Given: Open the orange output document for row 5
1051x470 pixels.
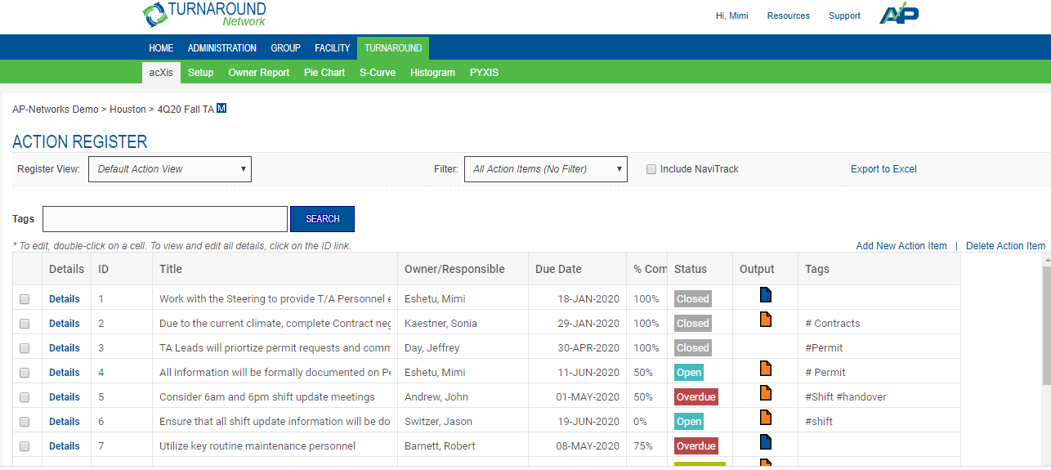Looking at the screenshot, I should click(x=766, y=394).
